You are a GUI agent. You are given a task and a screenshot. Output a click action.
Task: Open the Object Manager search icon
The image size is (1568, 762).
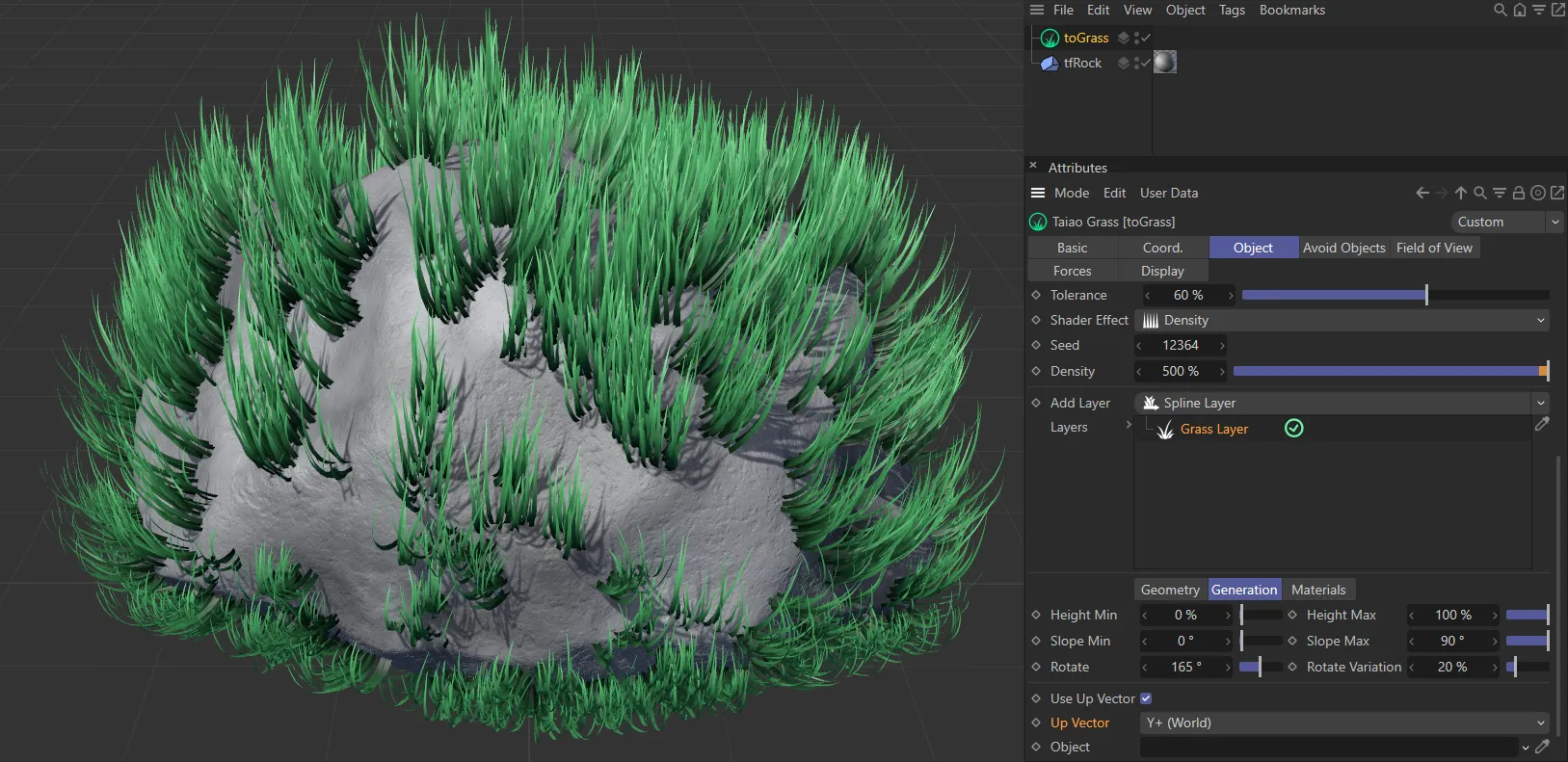[1500, 11]
